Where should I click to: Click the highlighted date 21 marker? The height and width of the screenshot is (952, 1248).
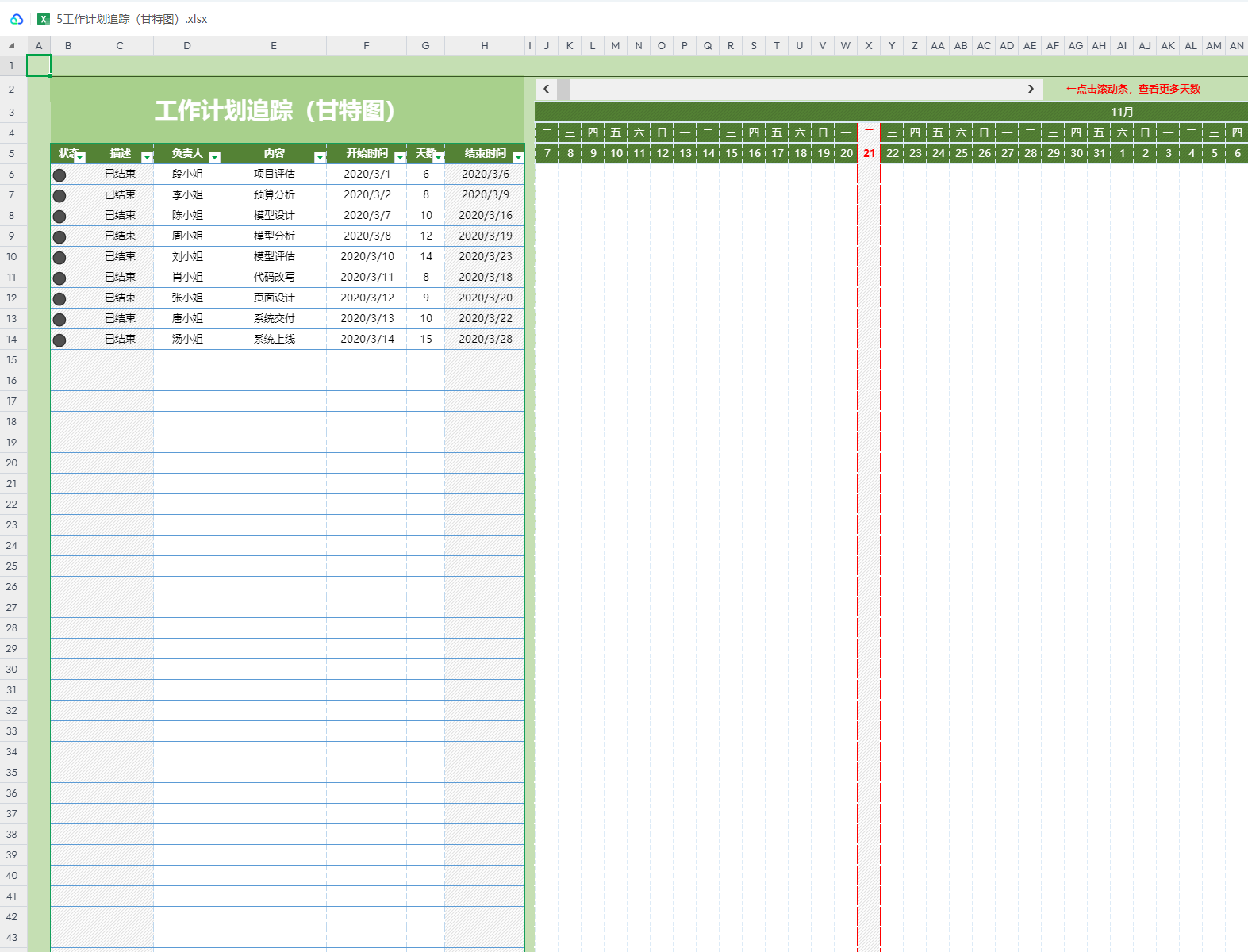869,153
